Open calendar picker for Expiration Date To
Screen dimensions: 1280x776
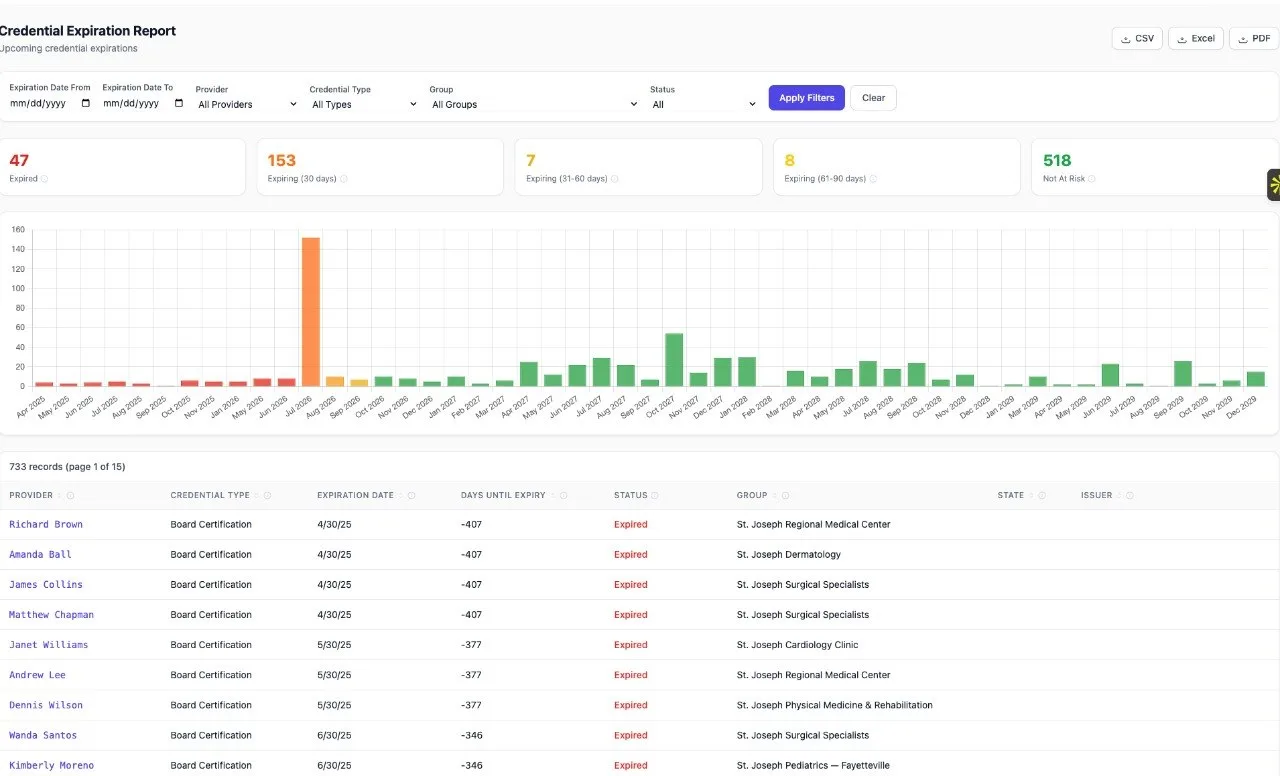pyautogui.click(x=179, y=103)
